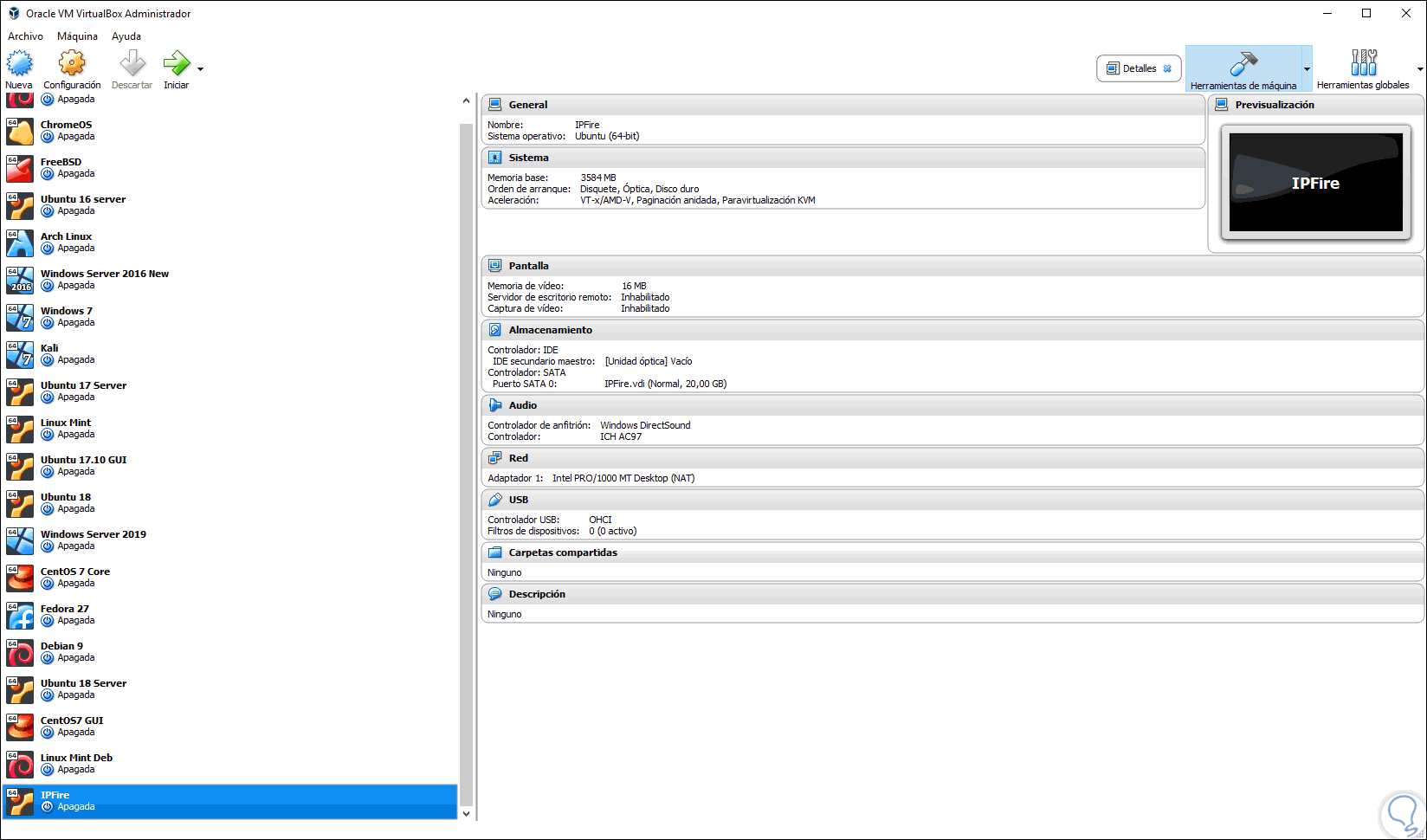Open the Carpetas compartidas section header

pos(952,552)
